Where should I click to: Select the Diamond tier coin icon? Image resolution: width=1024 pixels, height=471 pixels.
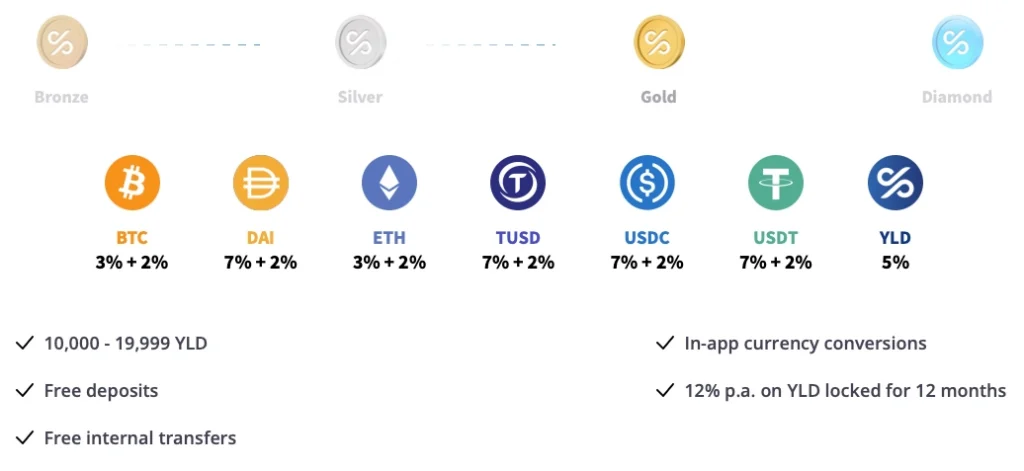[x=957, y=43]
